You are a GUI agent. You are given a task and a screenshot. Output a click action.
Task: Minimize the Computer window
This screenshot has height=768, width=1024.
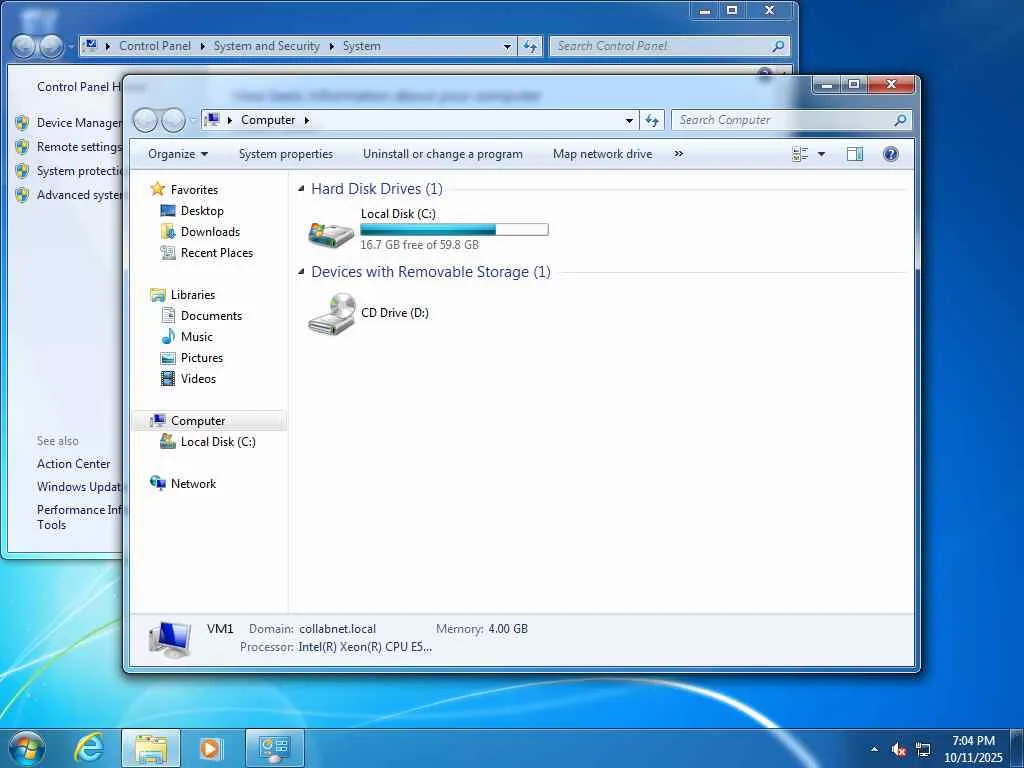[x=827, y=84]
